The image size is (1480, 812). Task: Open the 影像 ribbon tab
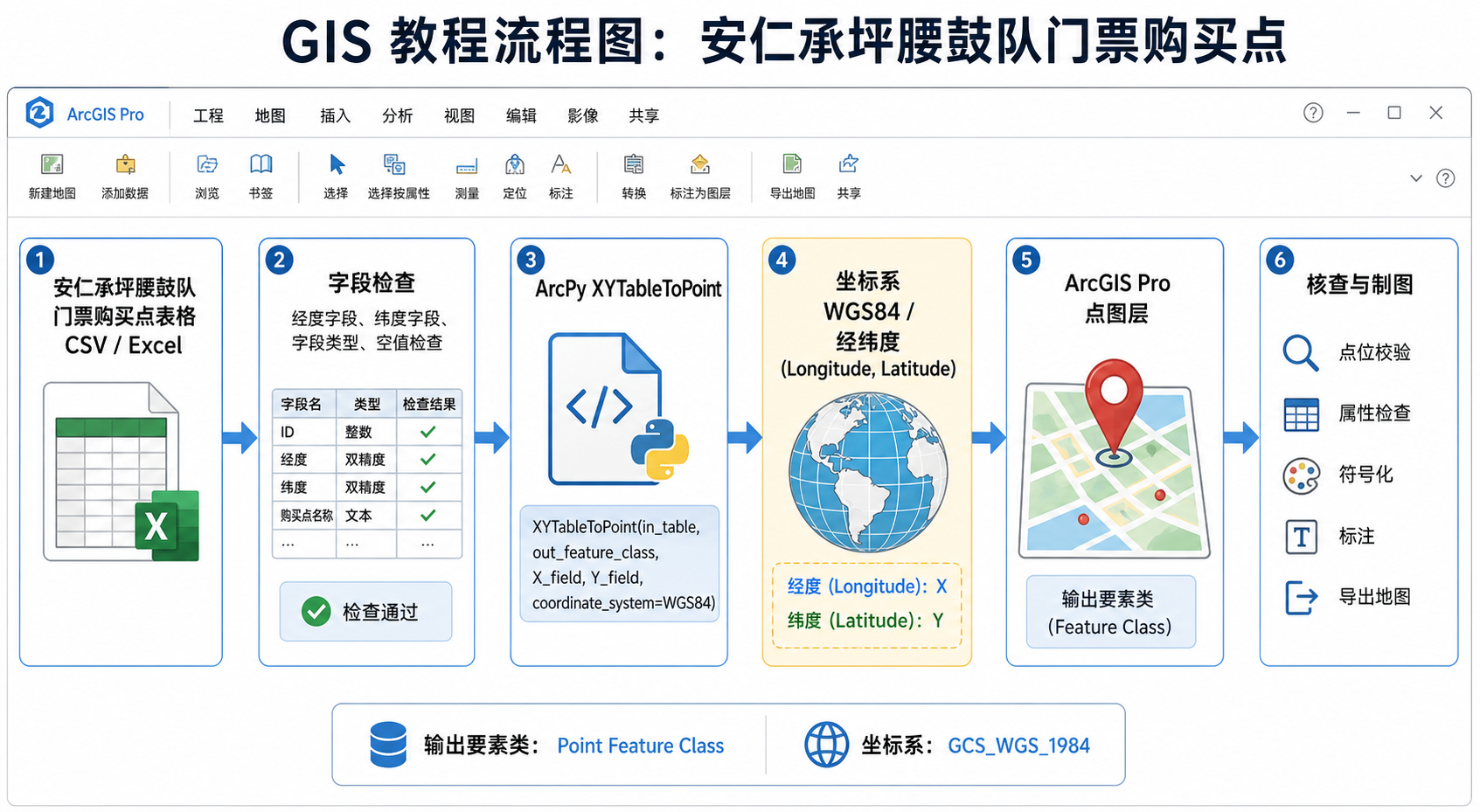[x=582, y=115]
